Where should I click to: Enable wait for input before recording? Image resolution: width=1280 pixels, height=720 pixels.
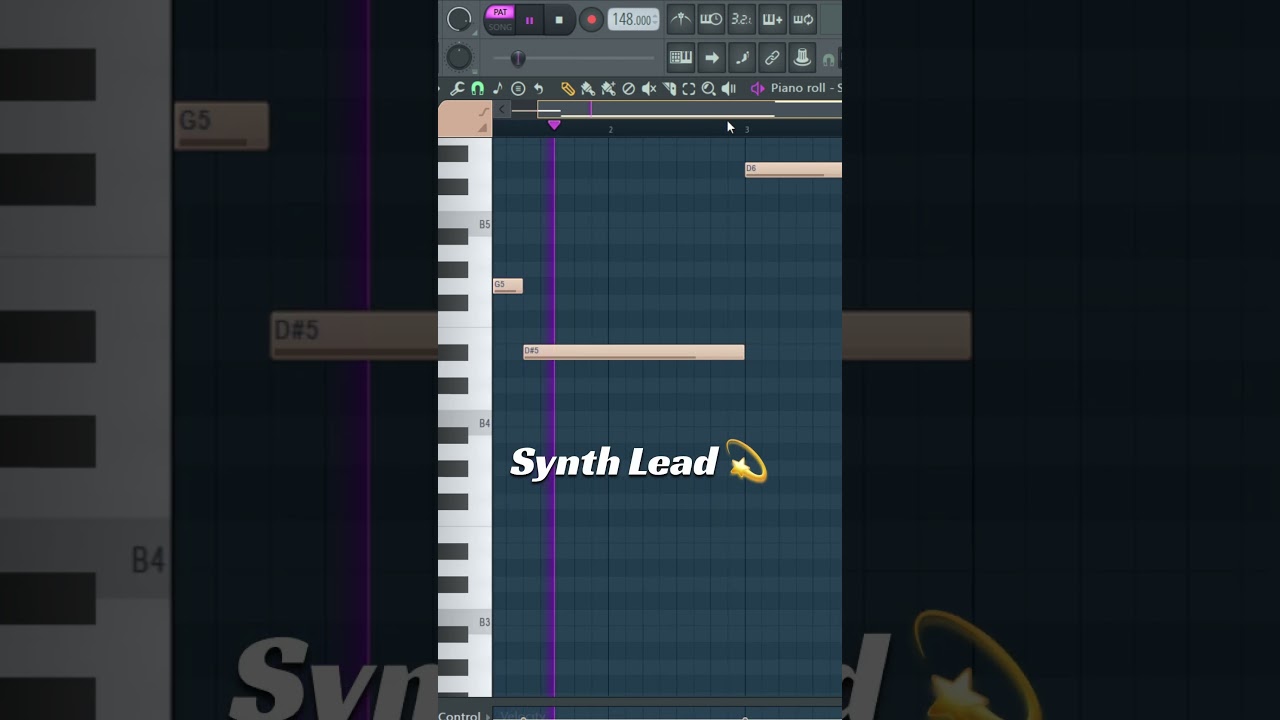point(711,19)
